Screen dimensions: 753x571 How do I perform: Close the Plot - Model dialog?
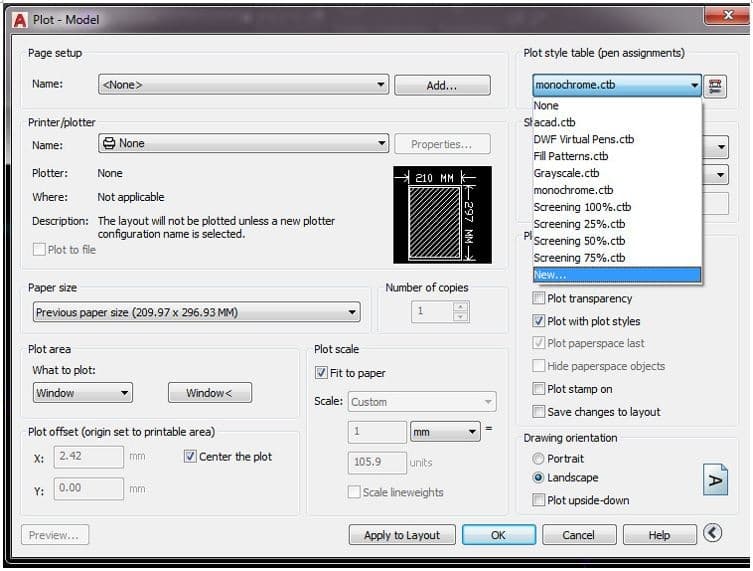coord(727,15)
